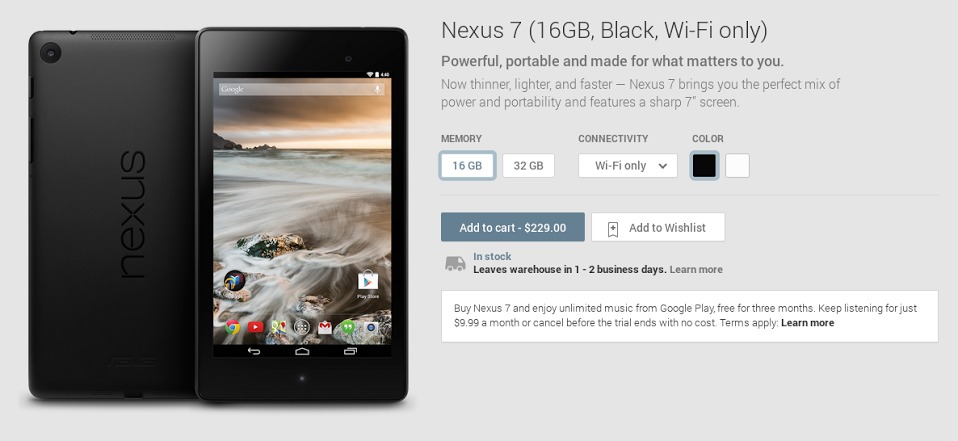Select the 32 GB memory option
This screenshot has width=958, height=441.
click(528, 166)
